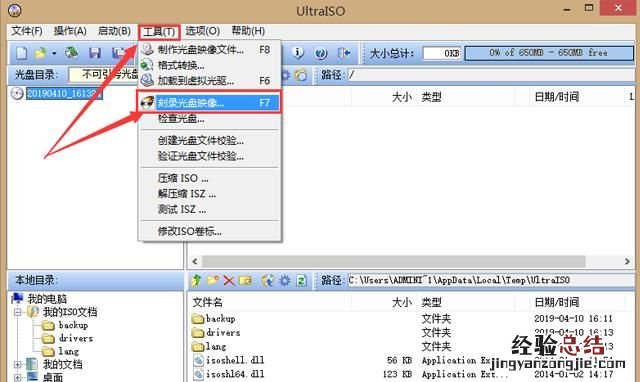The image size is (640, 382).
Task: Choose 创建光盘文件校验 menu entry
Action: (210, 141)
